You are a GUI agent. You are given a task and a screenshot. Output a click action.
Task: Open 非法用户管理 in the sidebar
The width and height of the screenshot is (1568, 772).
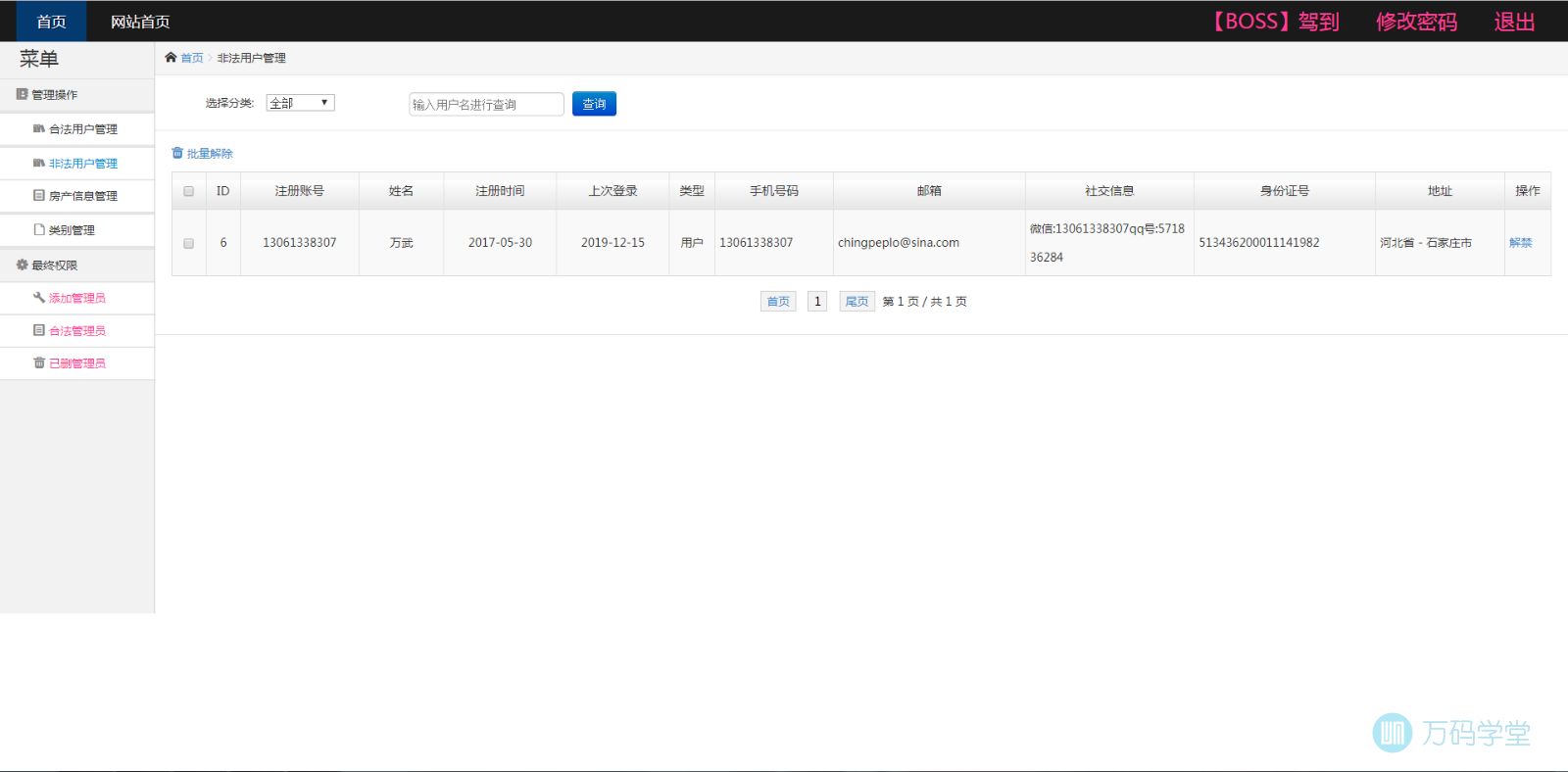tap(83, 164)
